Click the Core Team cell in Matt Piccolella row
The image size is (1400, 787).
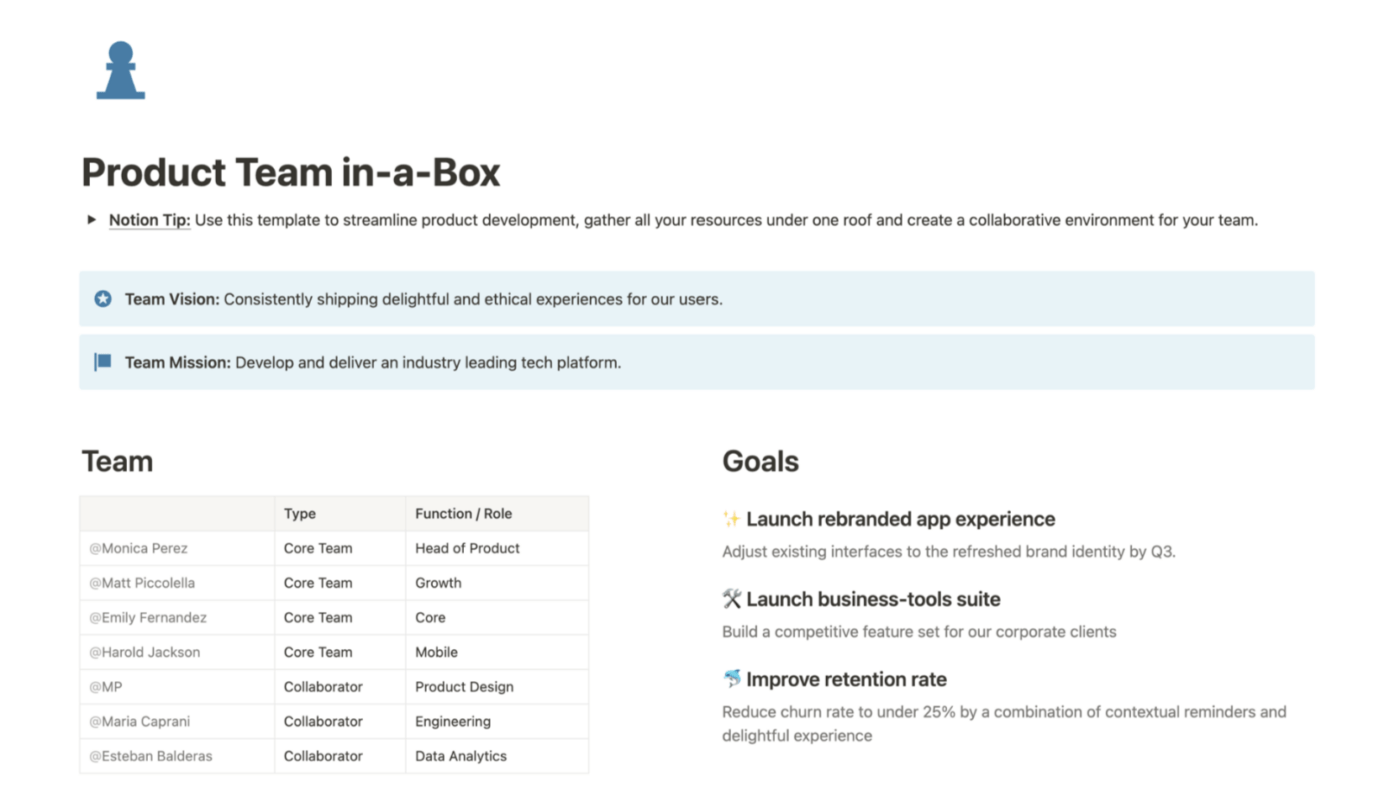point(340,583)
